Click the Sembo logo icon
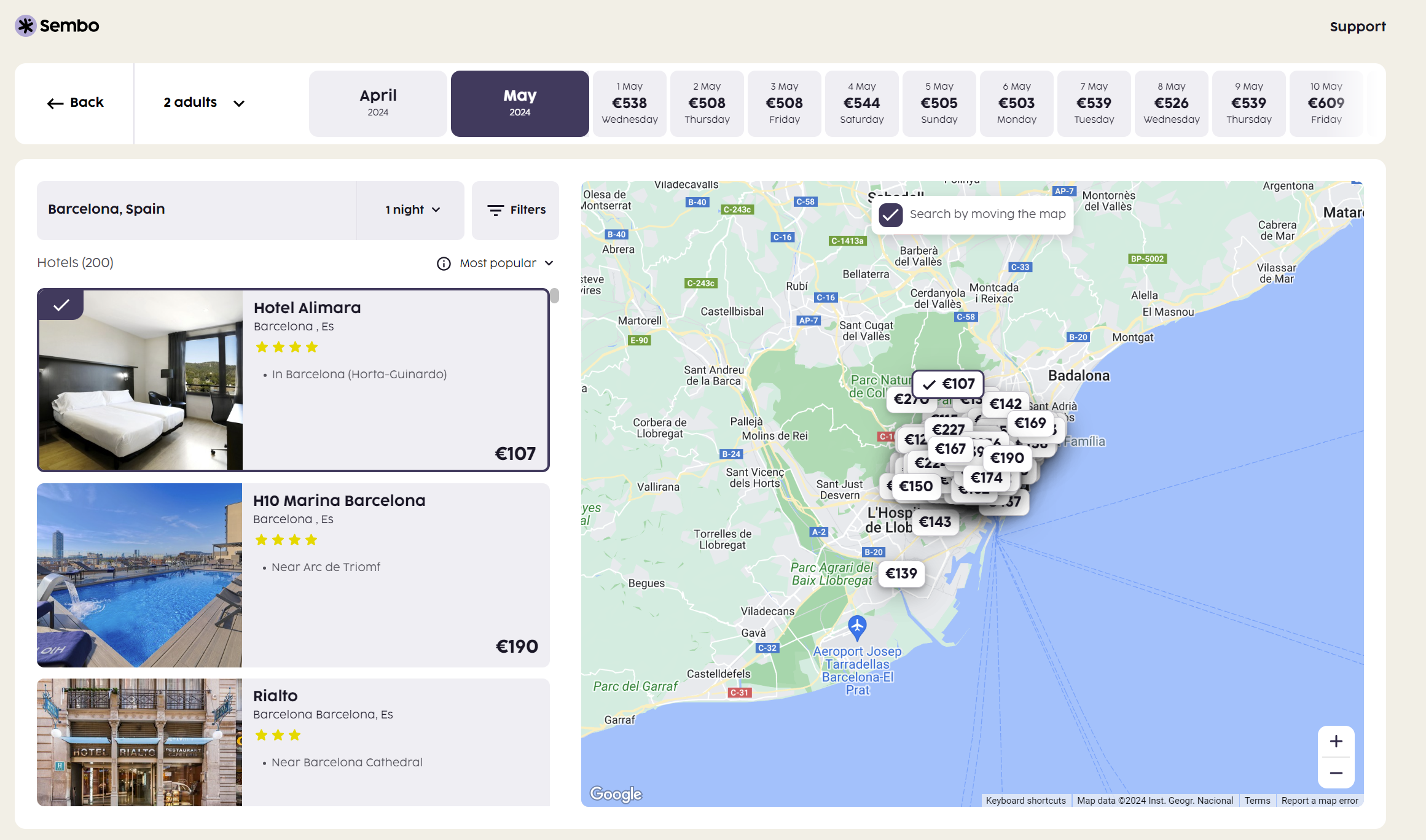 tap(26, 26)
